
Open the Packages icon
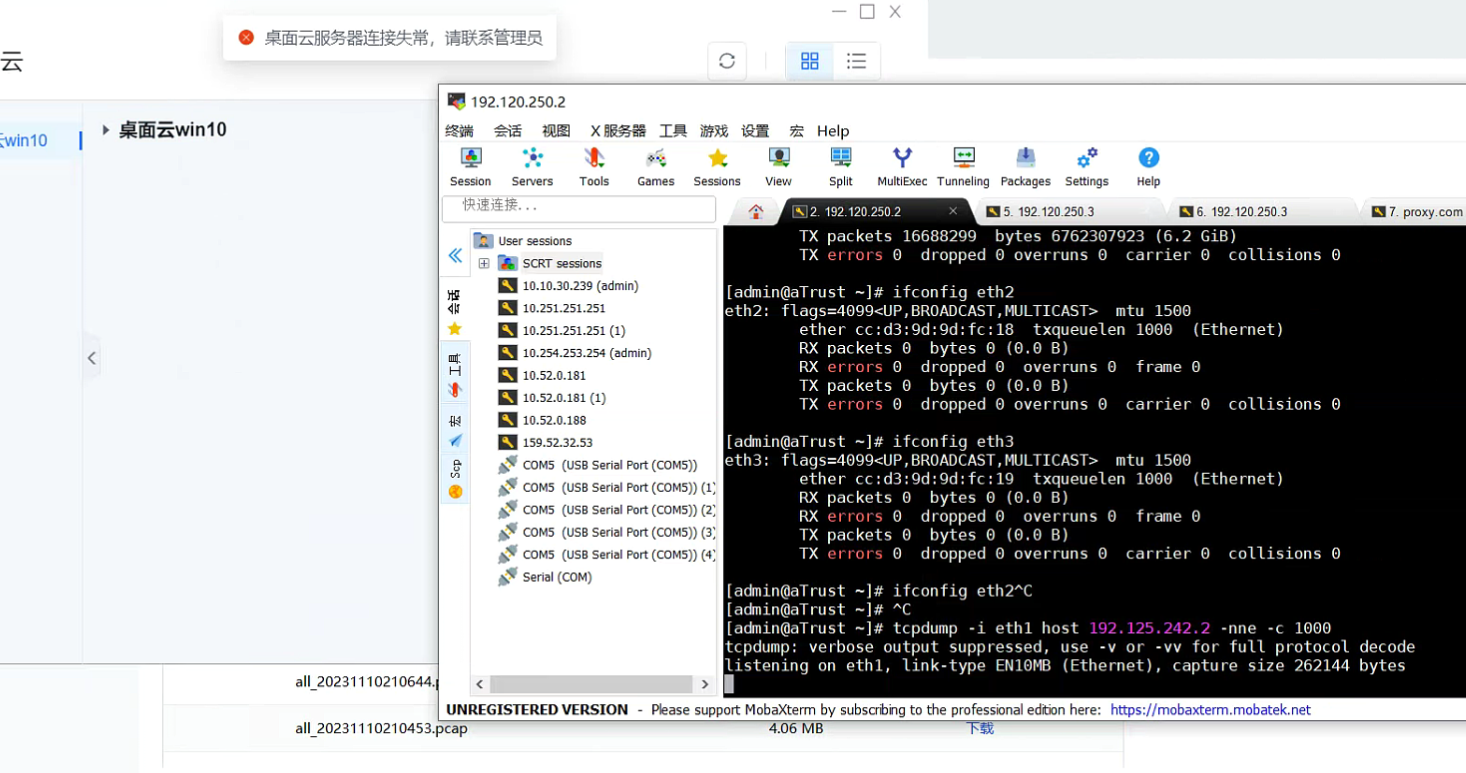pos(1025,167)
